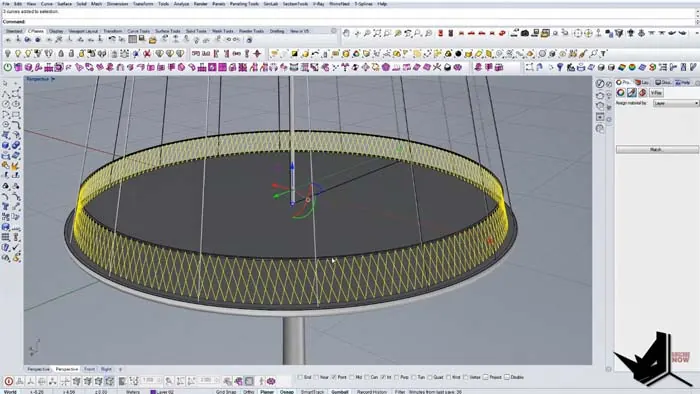Select the Pan hand icon in top toolbar

(346, 33)
